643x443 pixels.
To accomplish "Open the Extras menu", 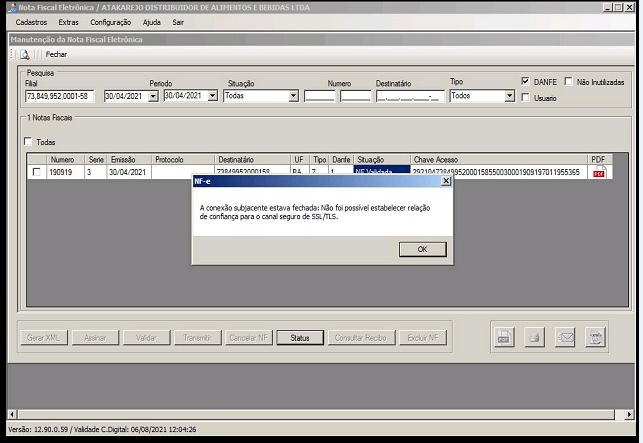I will coord(68,22).
